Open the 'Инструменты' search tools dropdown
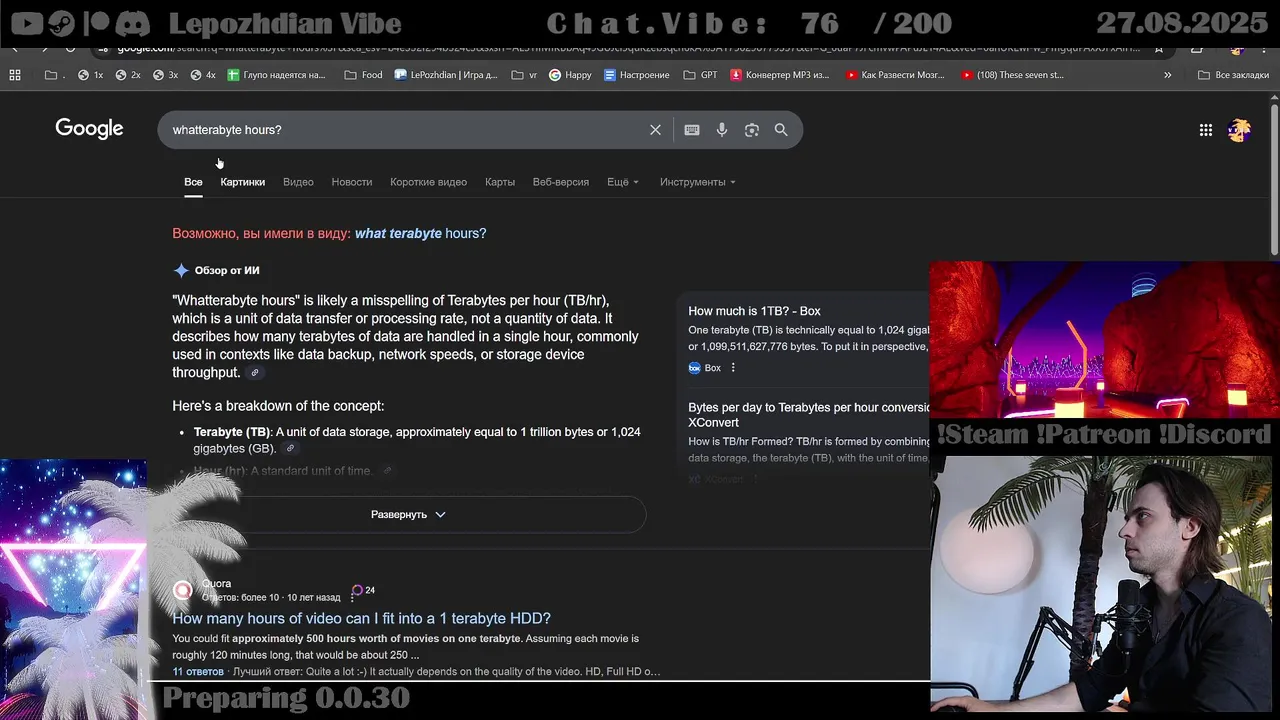 tap(698, 182)
